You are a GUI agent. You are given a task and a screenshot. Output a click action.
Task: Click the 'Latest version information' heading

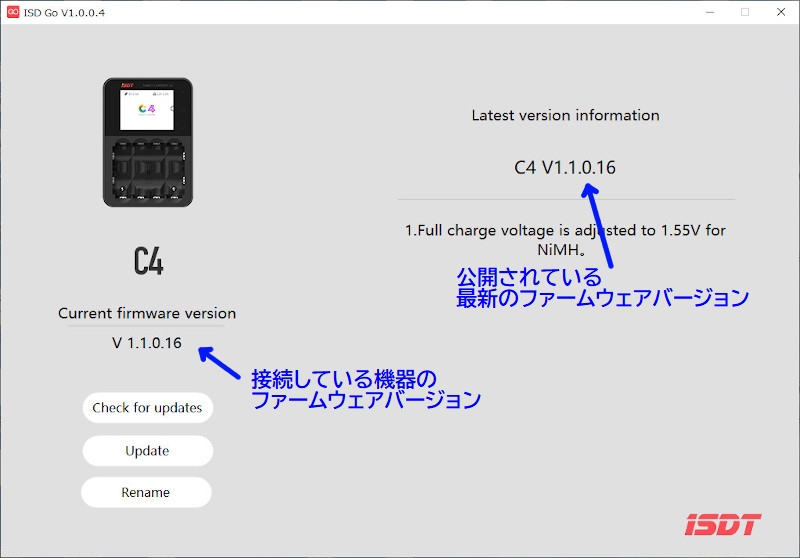click(x=565, y=115)
